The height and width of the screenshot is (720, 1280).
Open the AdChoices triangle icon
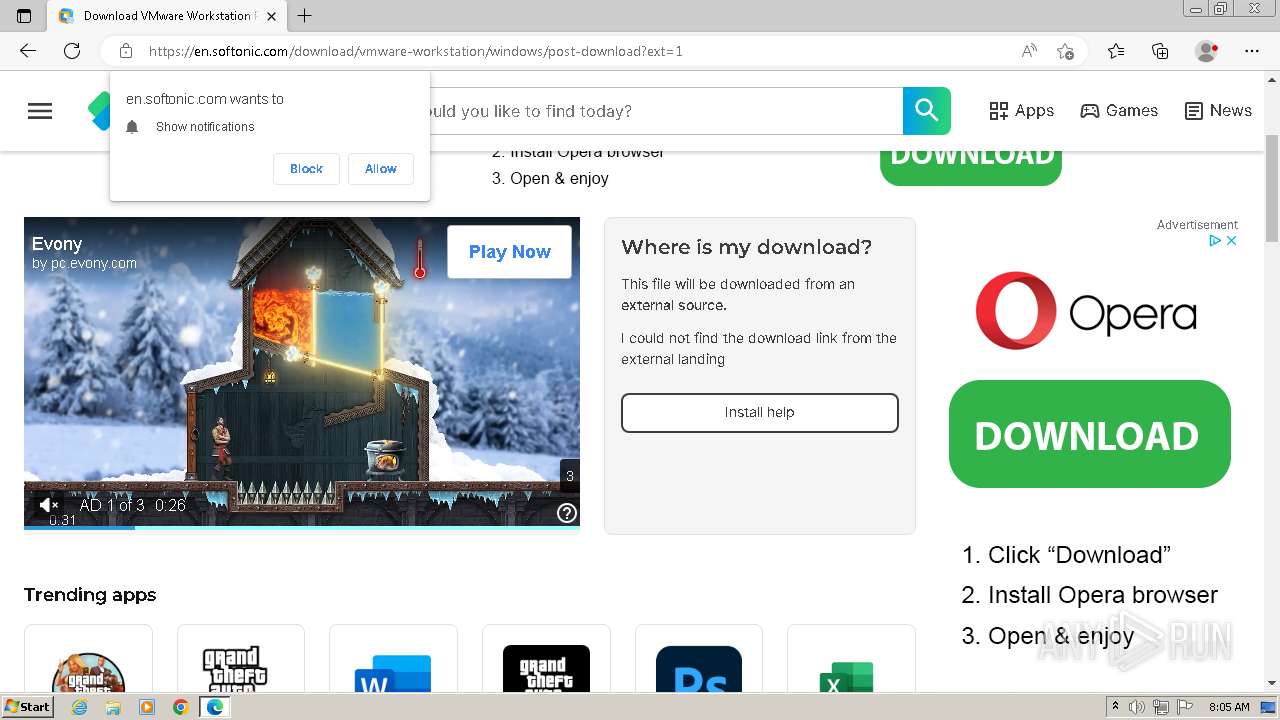coord(1215,241)
